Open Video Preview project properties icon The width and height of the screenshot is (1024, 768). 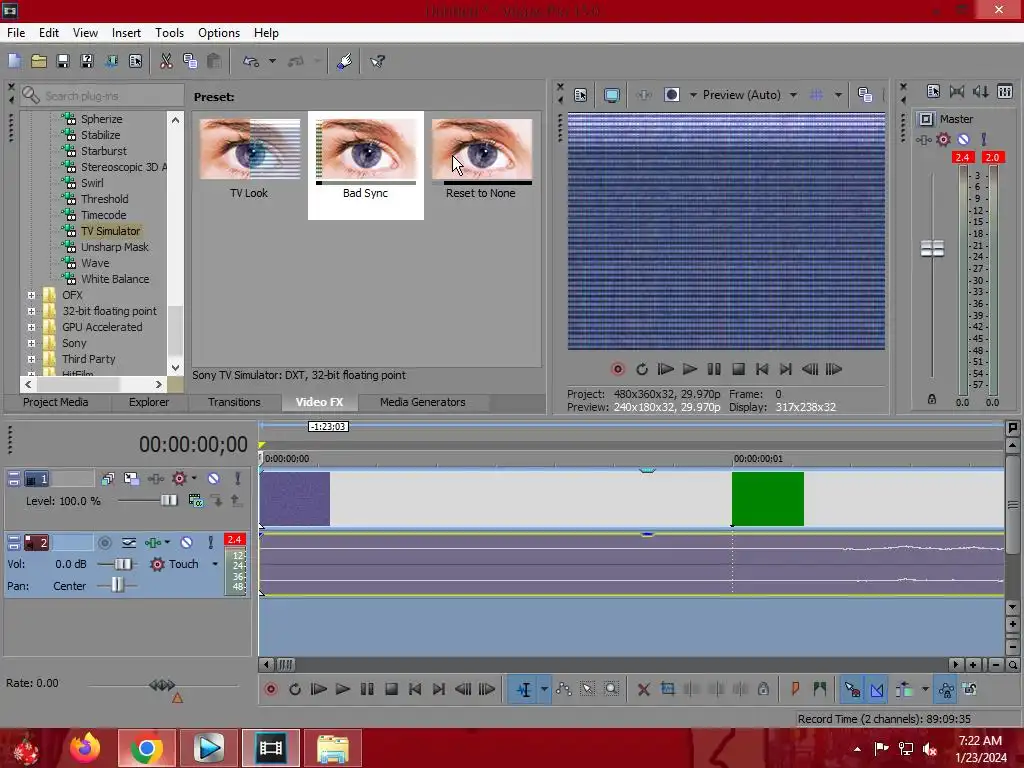point(581,95)
